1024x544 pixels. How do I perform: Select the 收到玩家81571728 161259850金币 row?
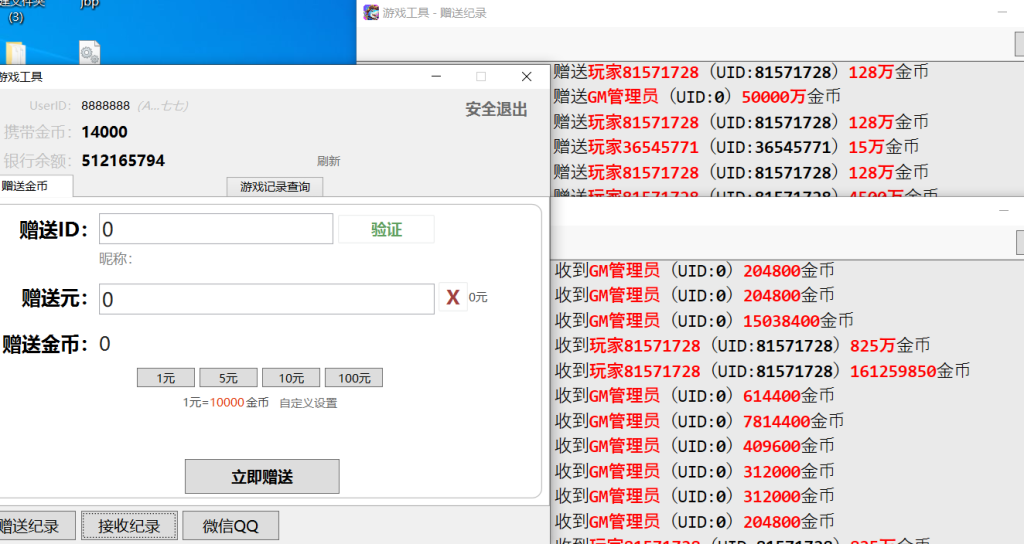tap(762, 371)
